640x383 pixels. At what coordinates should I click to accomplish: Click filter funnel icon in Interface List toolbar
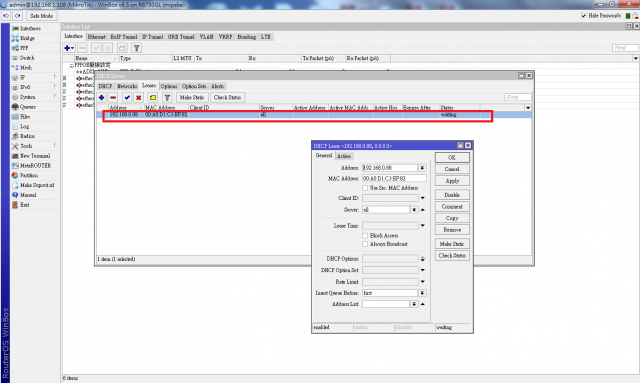[137, 48]
